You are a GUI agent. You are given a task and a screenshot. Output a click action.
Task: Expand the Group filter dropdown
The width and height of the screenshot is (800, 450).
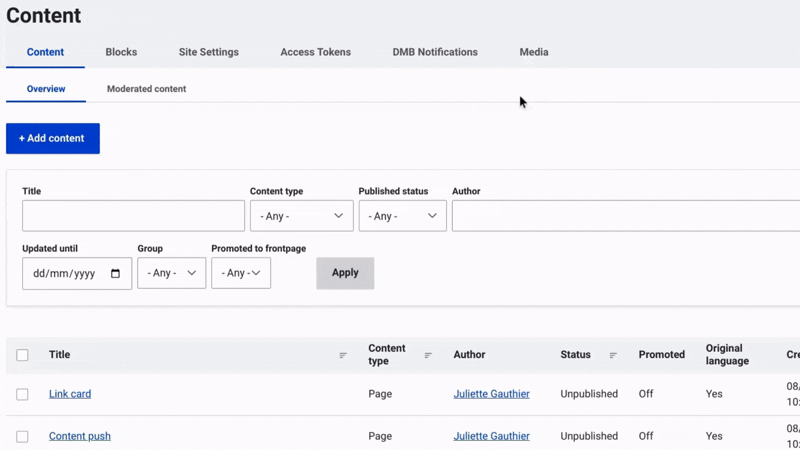(x=171, y=273)
